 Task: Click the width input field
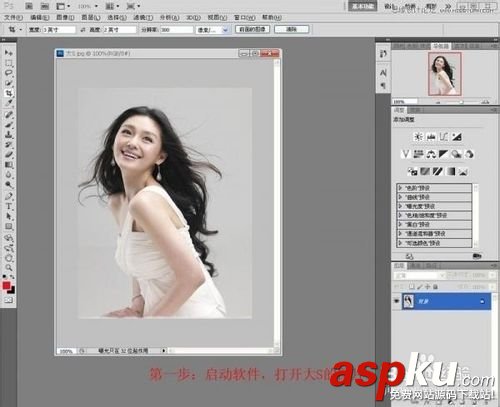(59, 30)
